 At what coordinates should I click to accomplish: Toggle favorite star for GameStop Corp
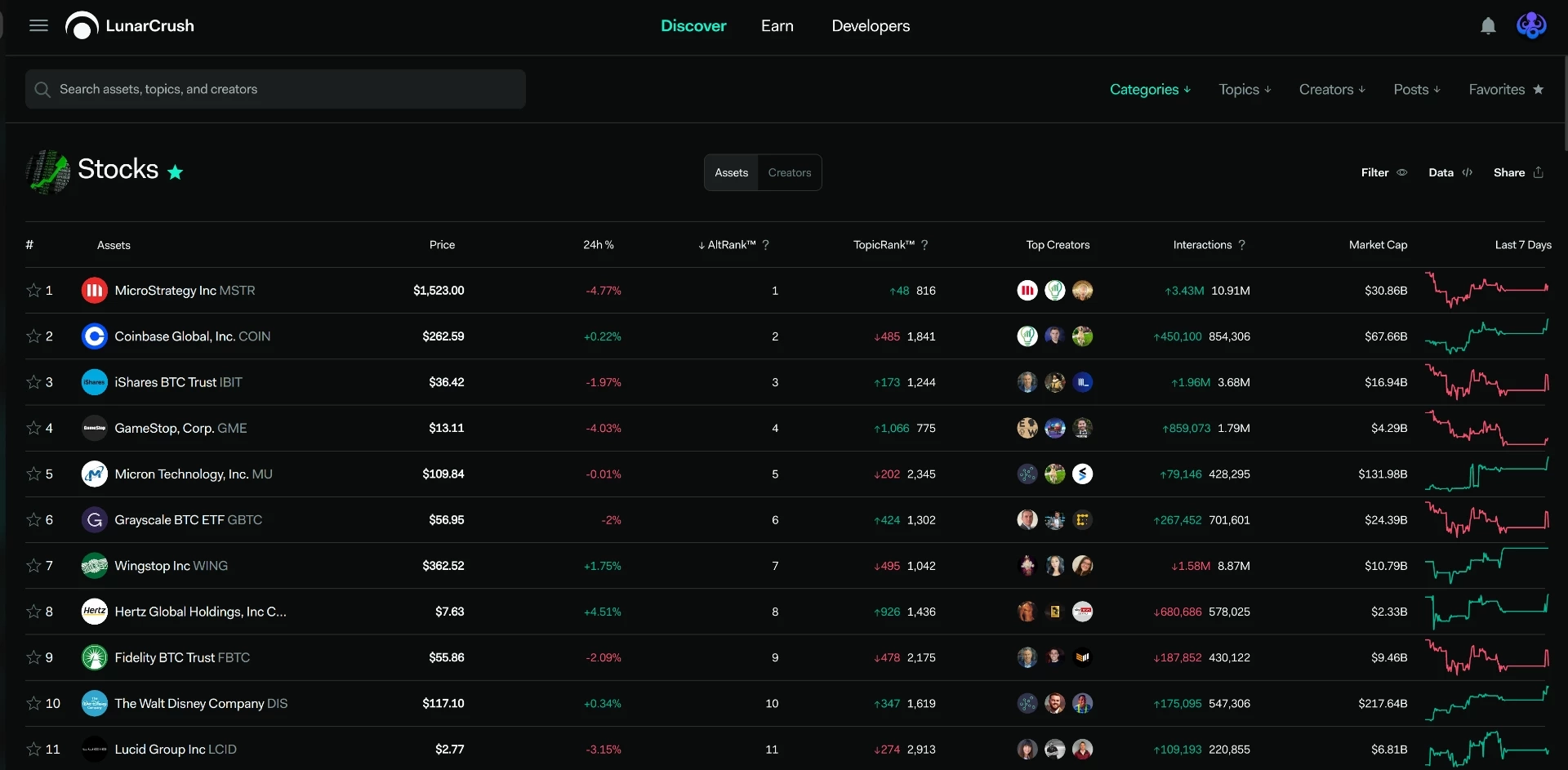tap(33, 428)
